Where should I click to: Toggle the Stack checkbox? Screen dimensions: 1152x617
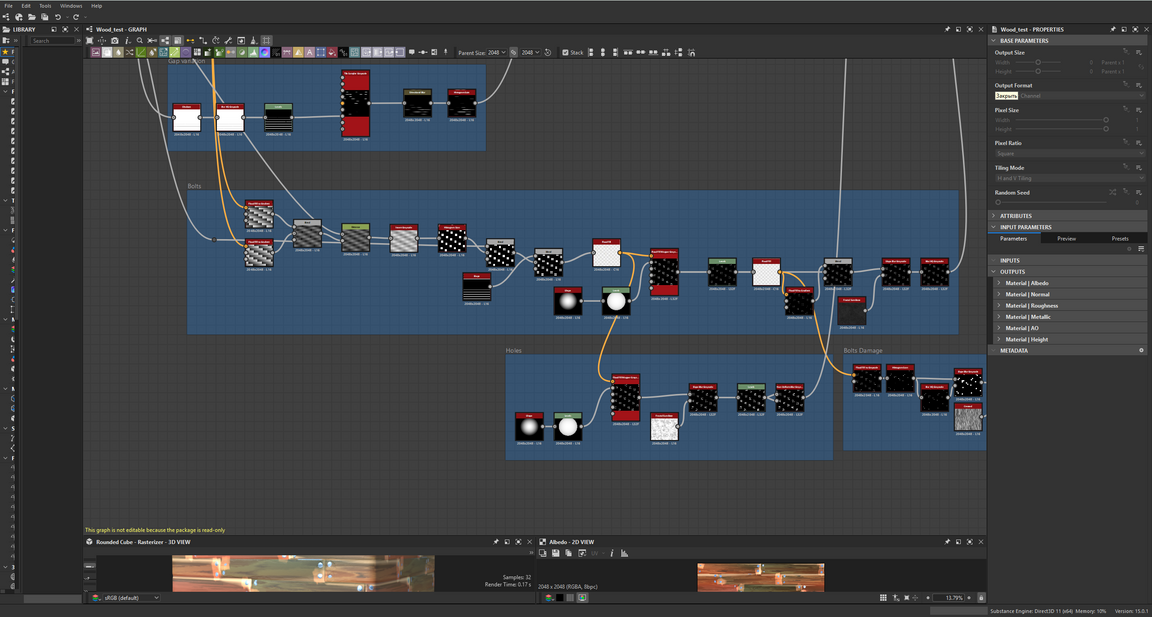pyautogui.click(x=565, y=52)
